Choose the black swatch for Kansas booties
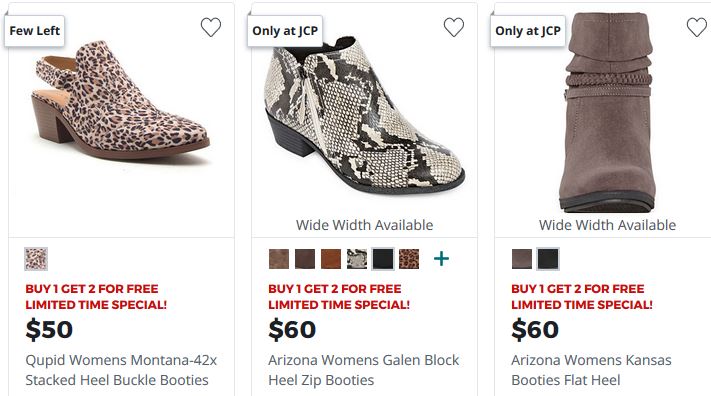Viewport: 711px width, 396px height. 548,259
